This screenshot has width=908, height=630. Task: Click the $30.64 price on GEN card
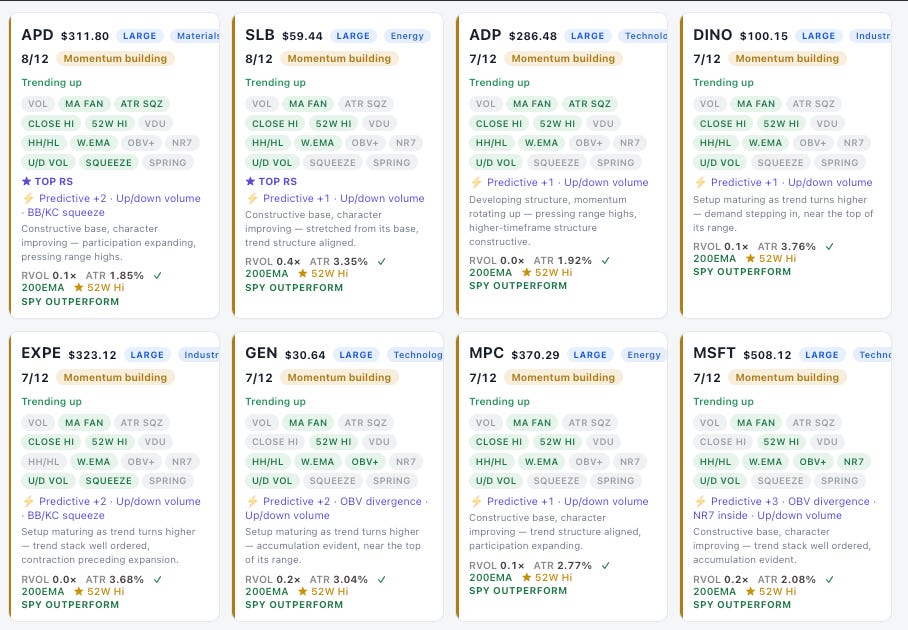305,355
